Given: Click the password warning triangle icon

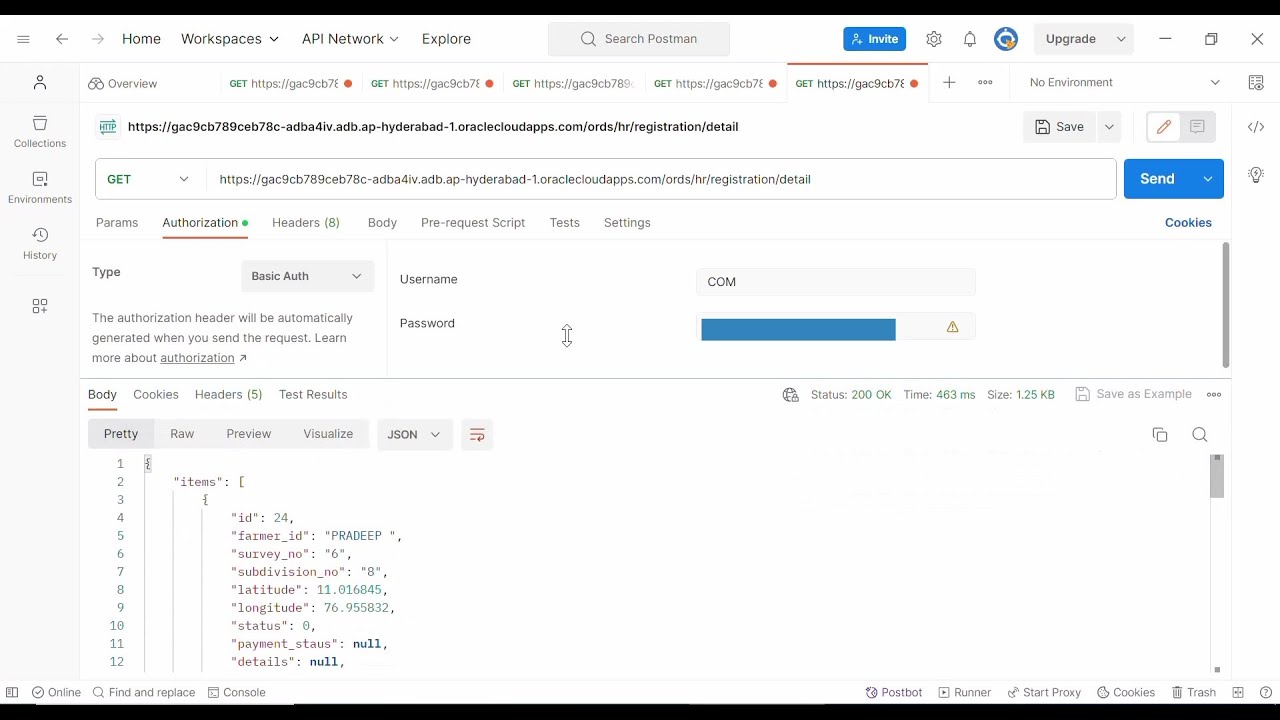Looking at the screenshot, I should click(x=952, y=327).
